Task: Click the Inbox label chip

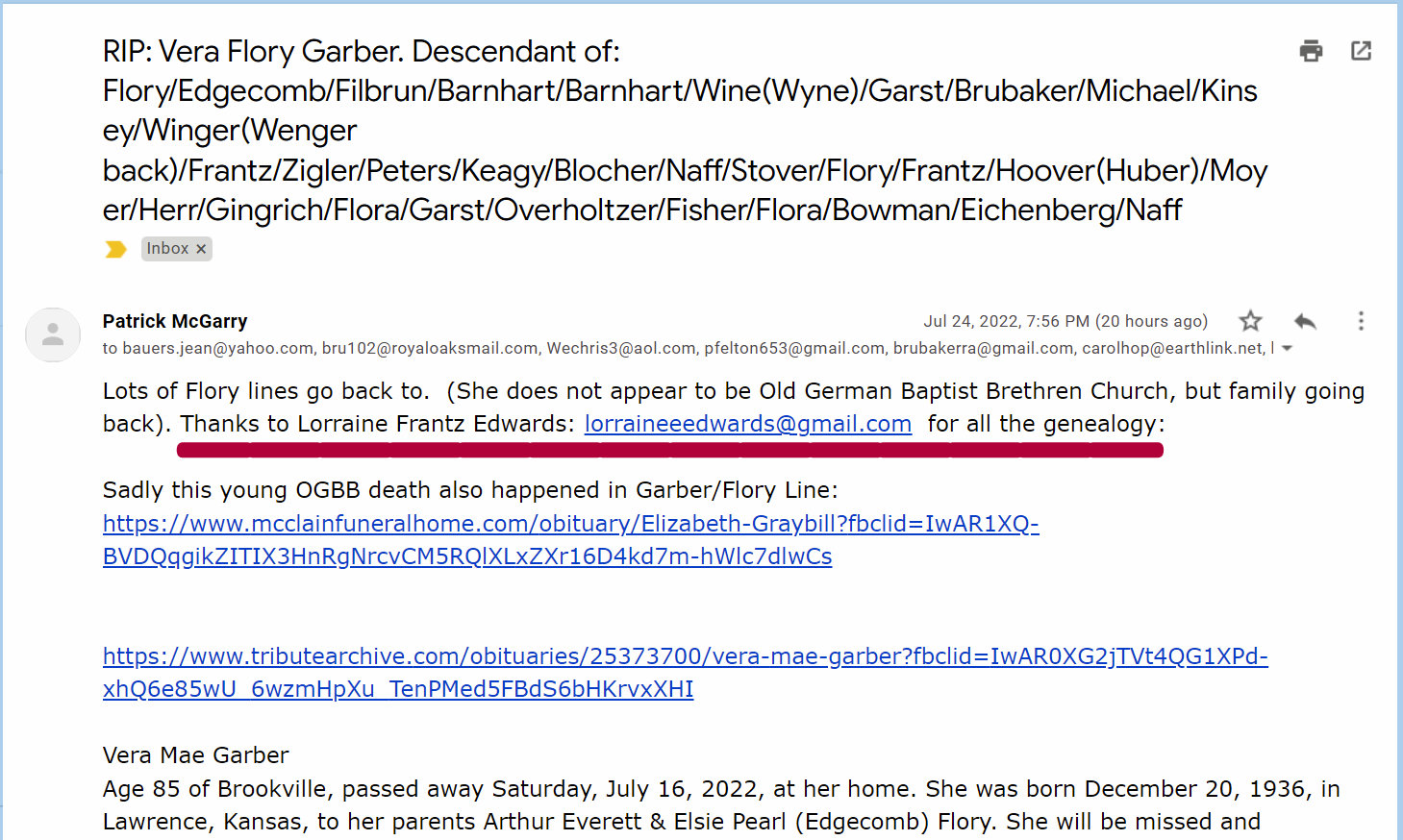Action: click(x=167, y=249)
